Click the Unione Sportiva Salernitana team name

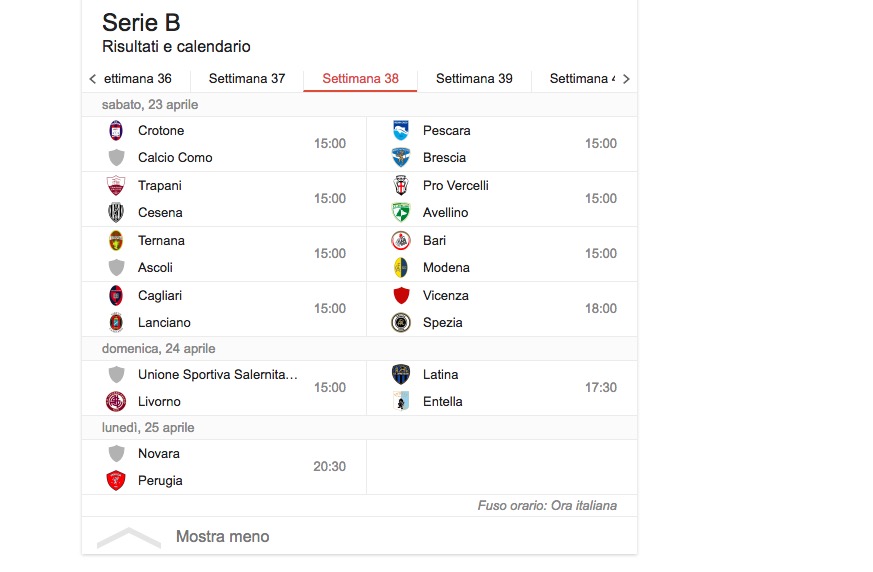[x=218, y=374]
